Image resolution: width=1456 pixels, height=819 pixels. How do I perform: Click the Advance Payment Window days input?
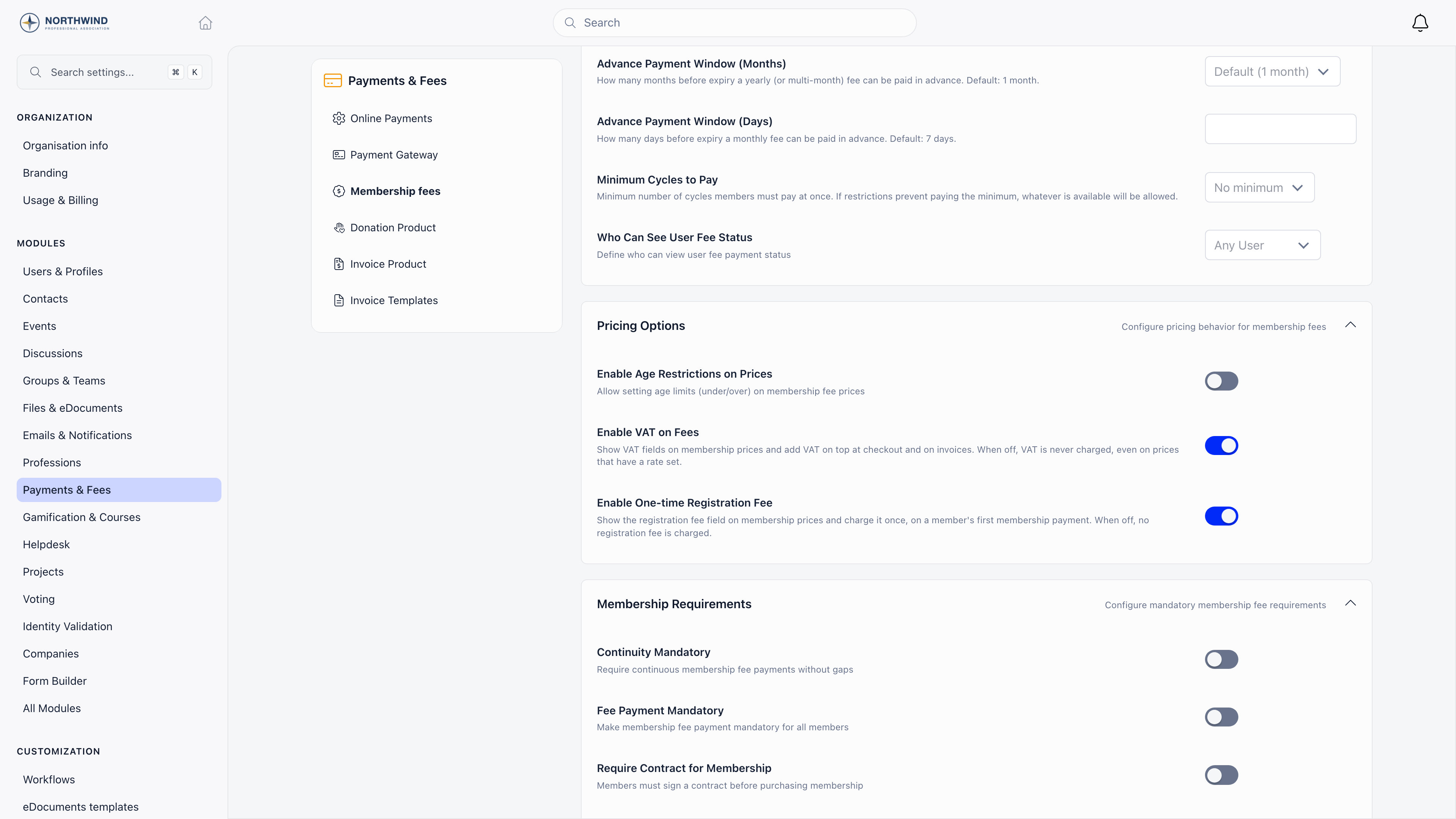[1280, 129]
